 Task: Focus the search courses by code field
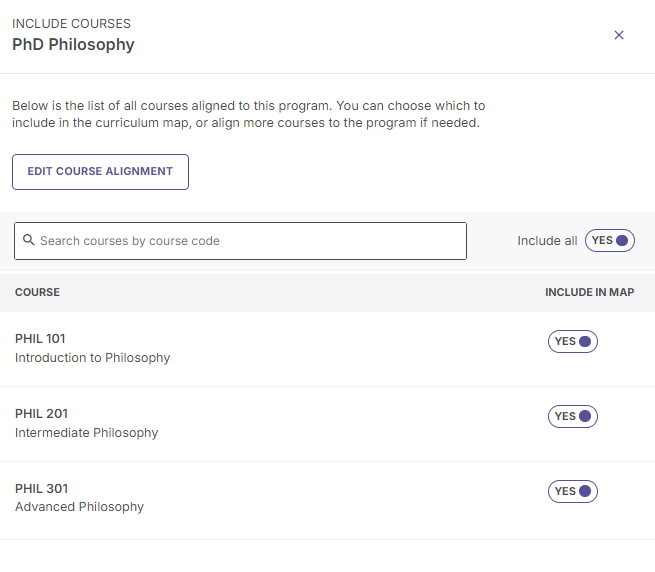click(x=240, y=241)
